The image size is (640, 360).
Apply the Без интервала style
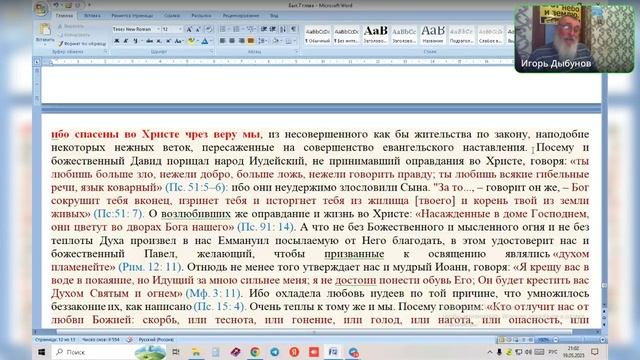pos(346,35)
